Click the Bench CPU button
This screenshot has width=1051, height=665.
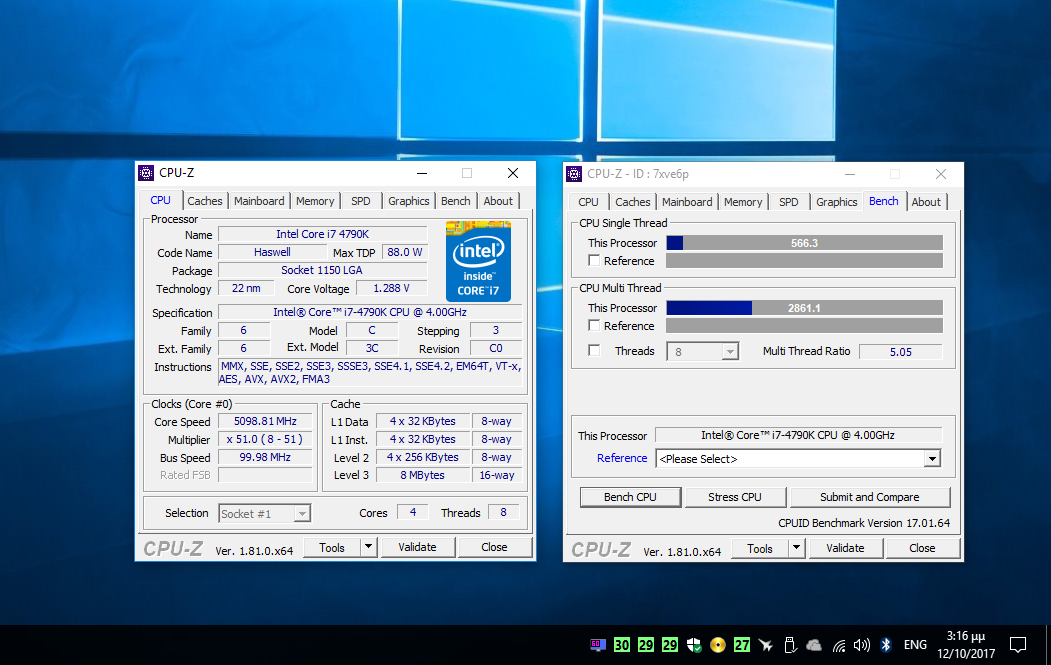tap(630, 497)
